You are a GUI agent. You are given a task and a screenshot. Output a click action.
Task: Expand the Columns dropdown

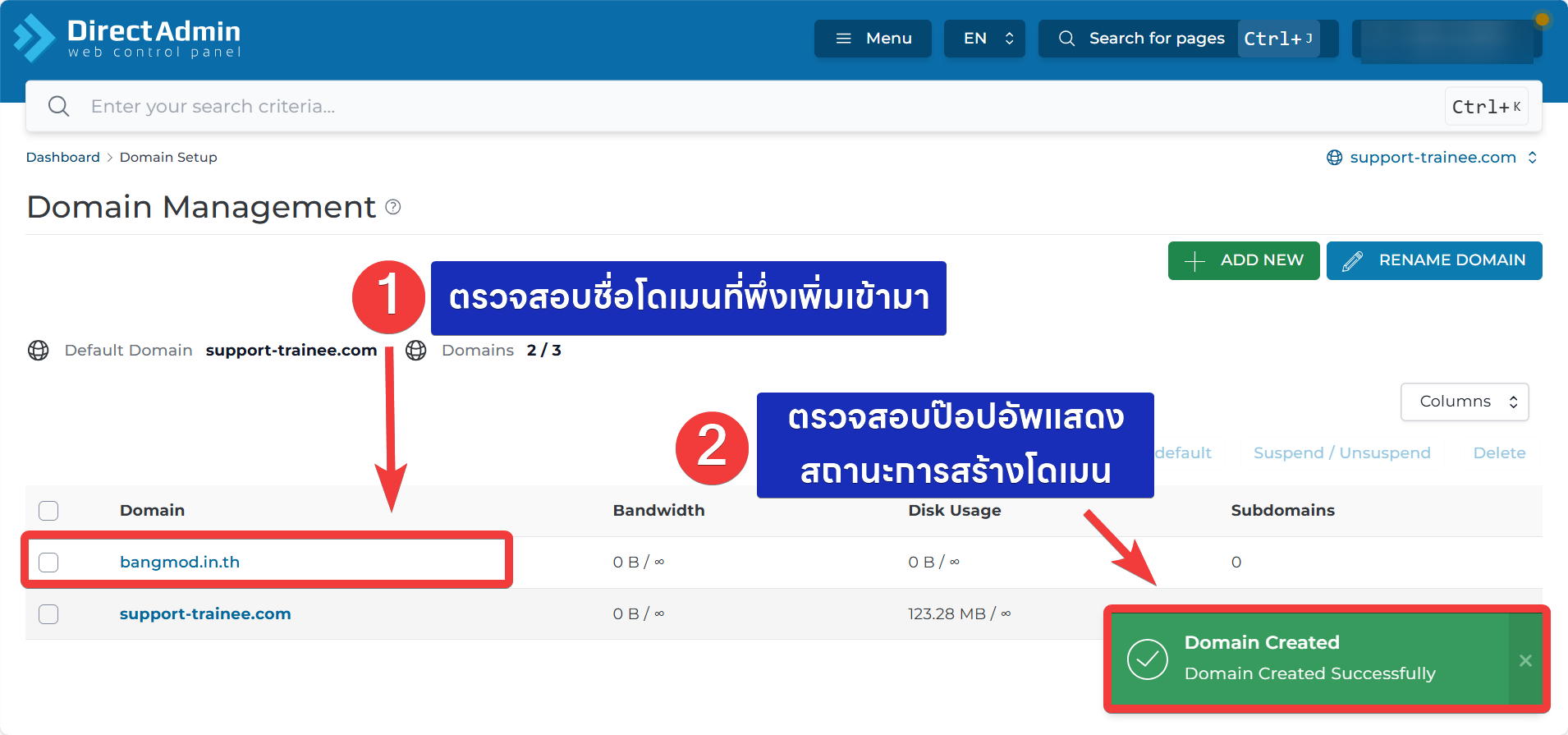pos(1464,402)
